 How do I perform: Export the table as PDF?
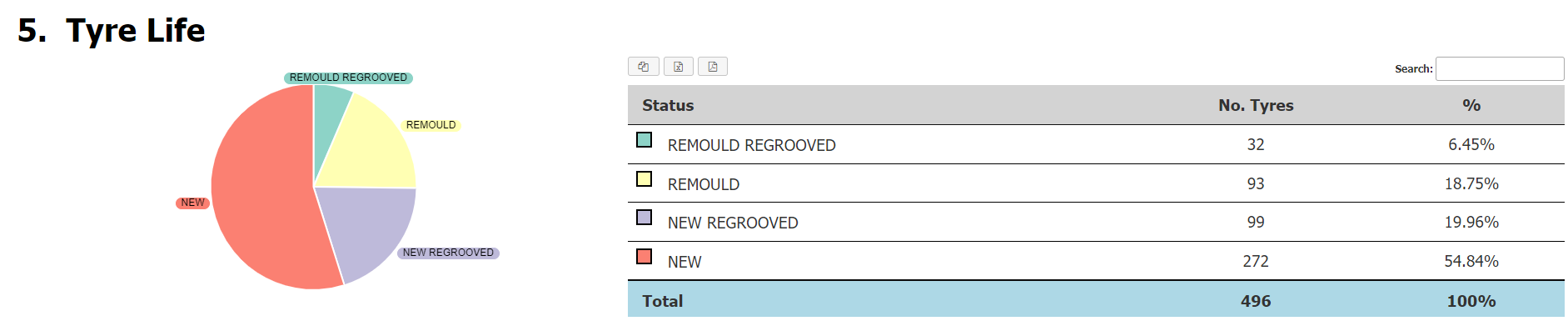pyautogui.click(x=713, y=67)
